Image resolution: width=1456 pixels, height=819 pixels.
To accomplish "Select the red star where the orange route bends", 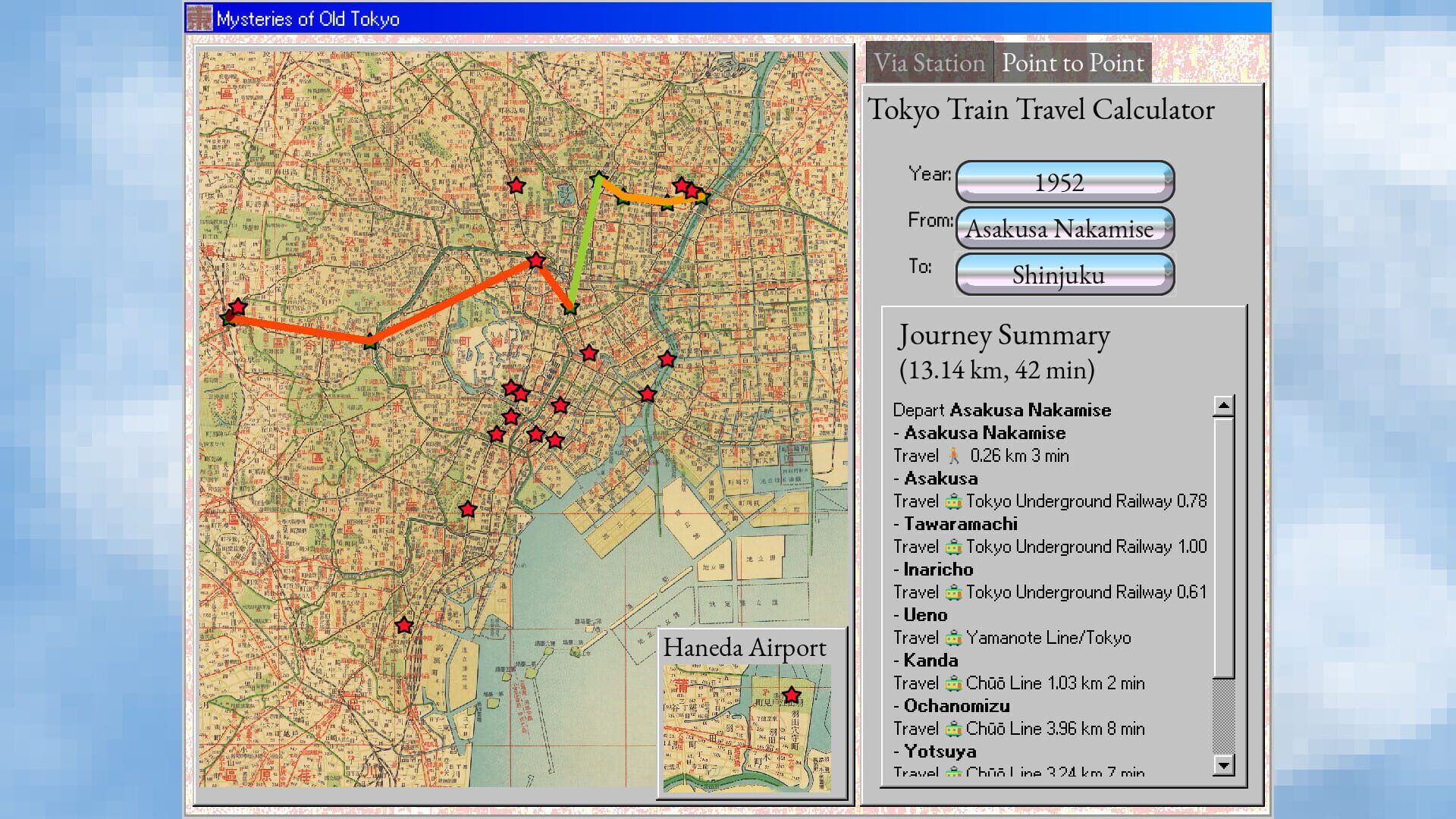I will 535,261.
